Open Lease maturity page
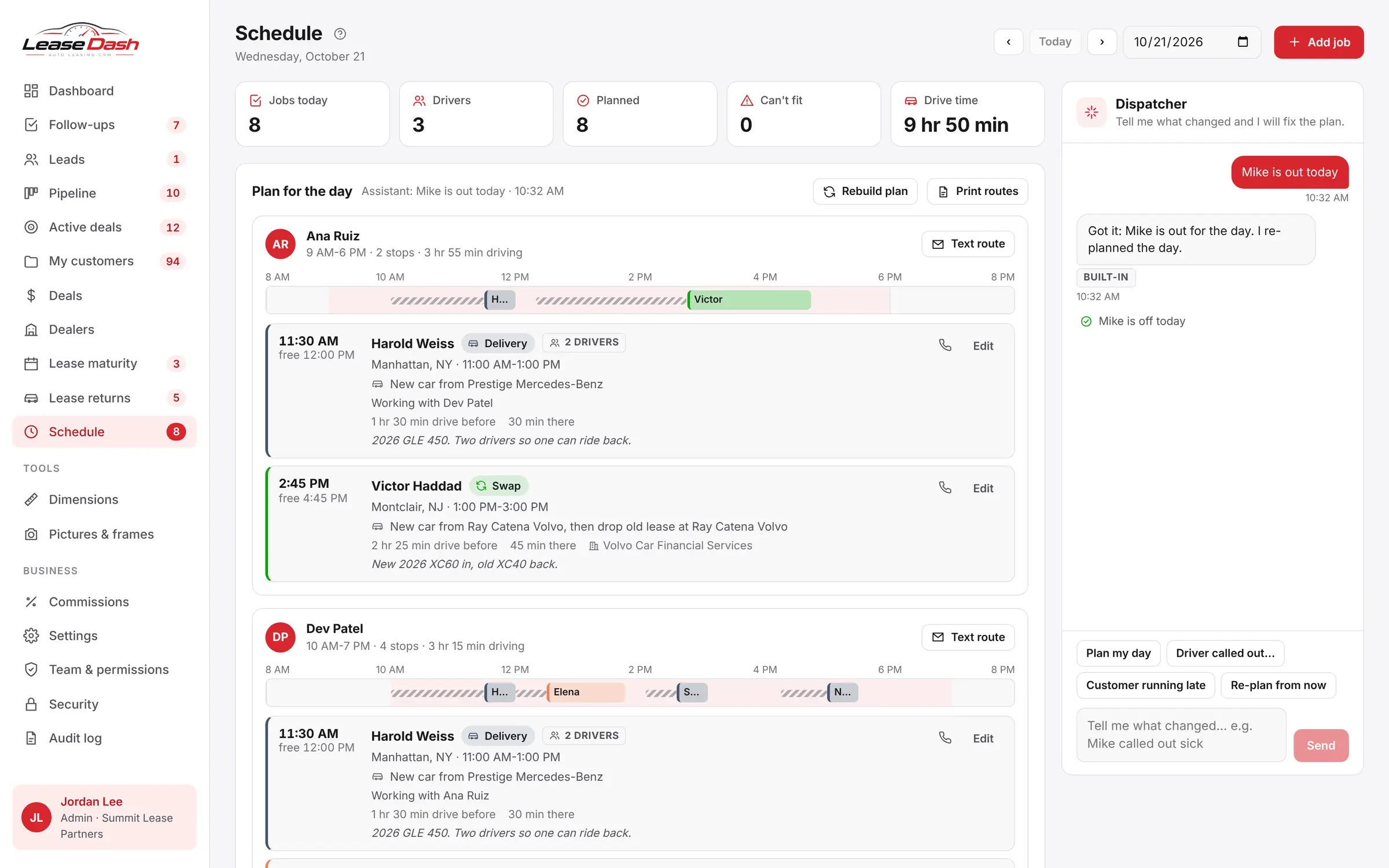 (104, 363)
